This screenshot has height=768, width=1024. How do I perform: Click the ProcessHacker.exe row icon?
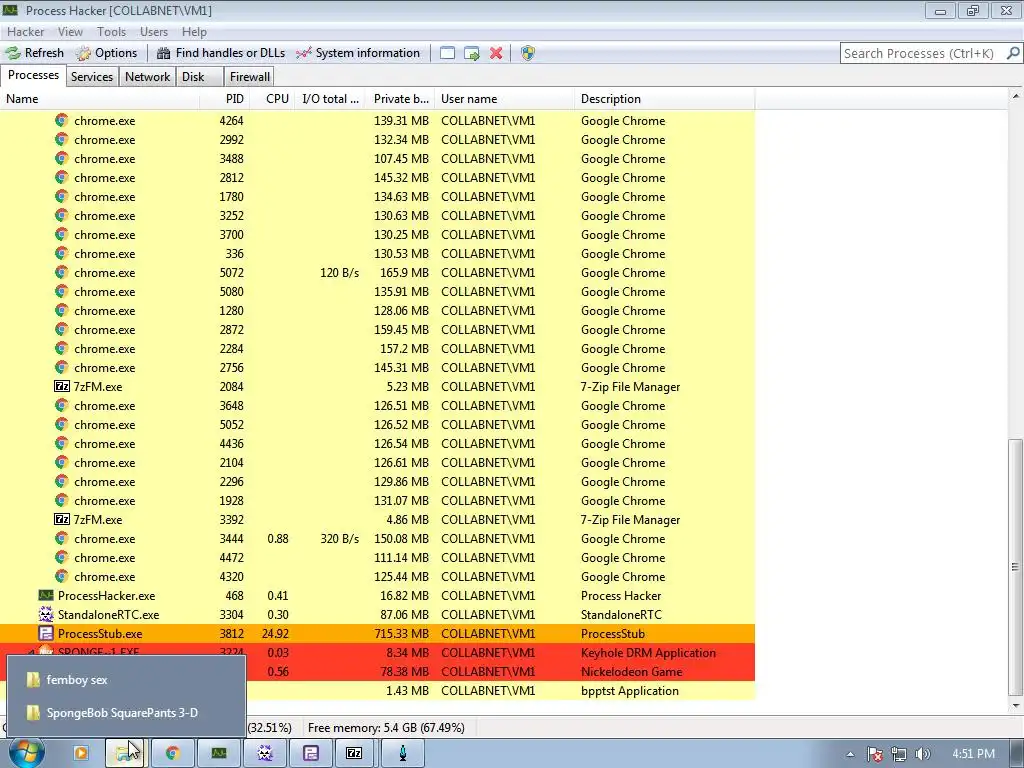coord(46,595)
